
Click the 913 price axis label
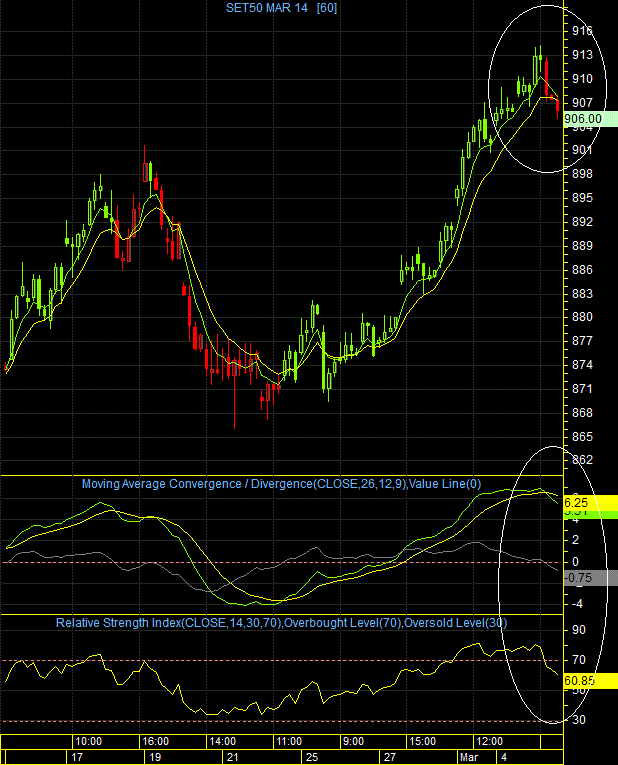(x=582, y=55)
